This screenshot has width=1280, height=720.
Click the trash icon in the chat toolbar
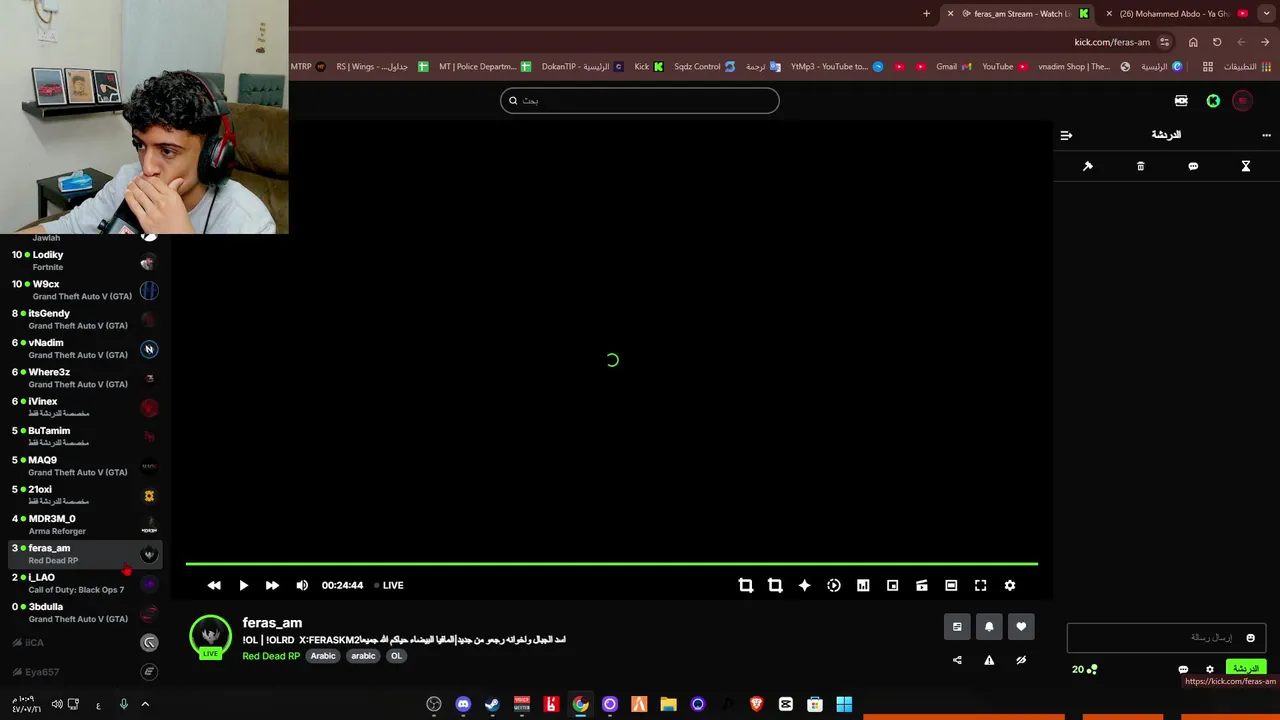tap(1140, 166)
